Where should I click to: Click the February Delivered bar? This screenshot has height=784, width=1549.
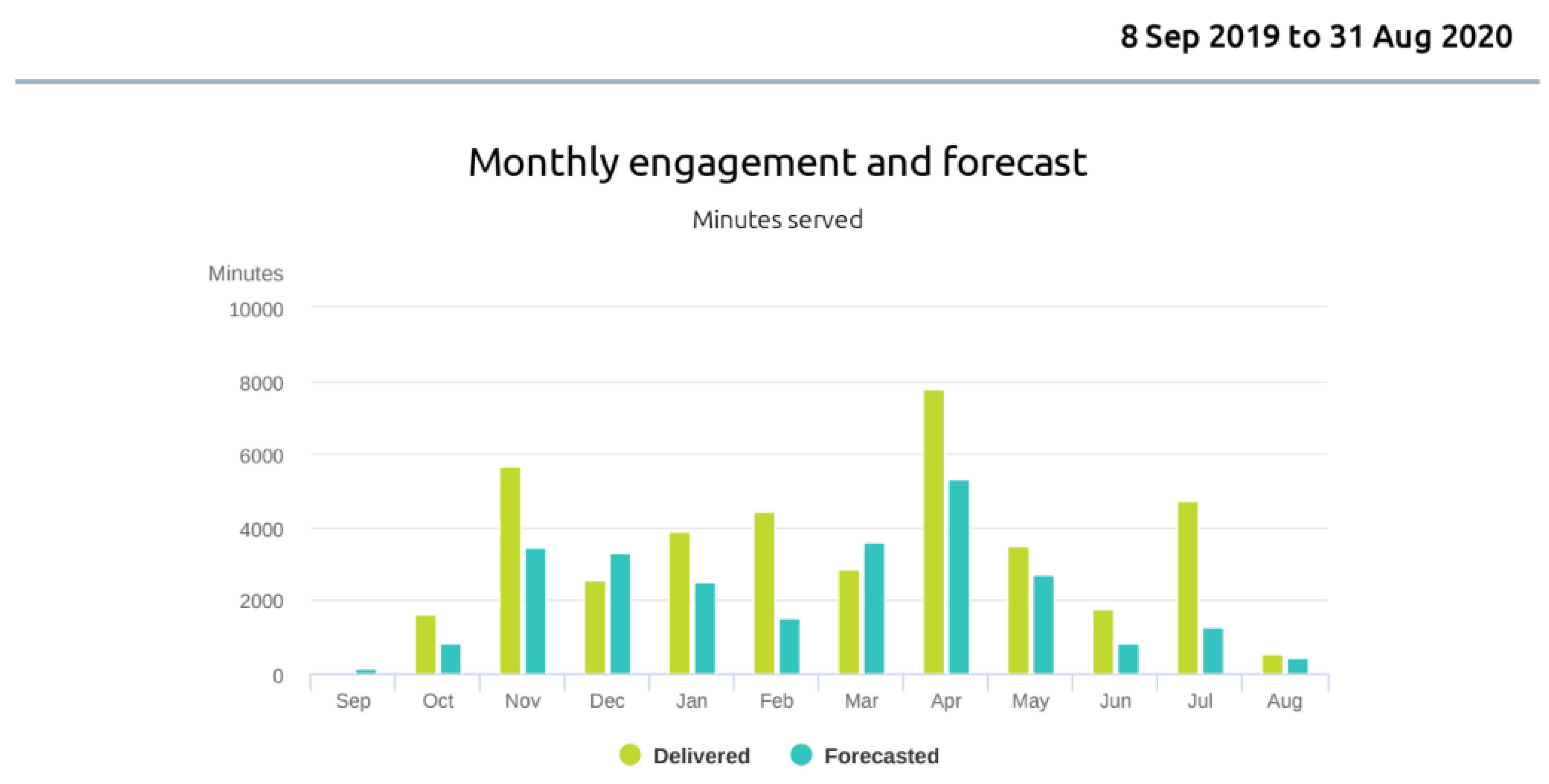coord(764,593)
